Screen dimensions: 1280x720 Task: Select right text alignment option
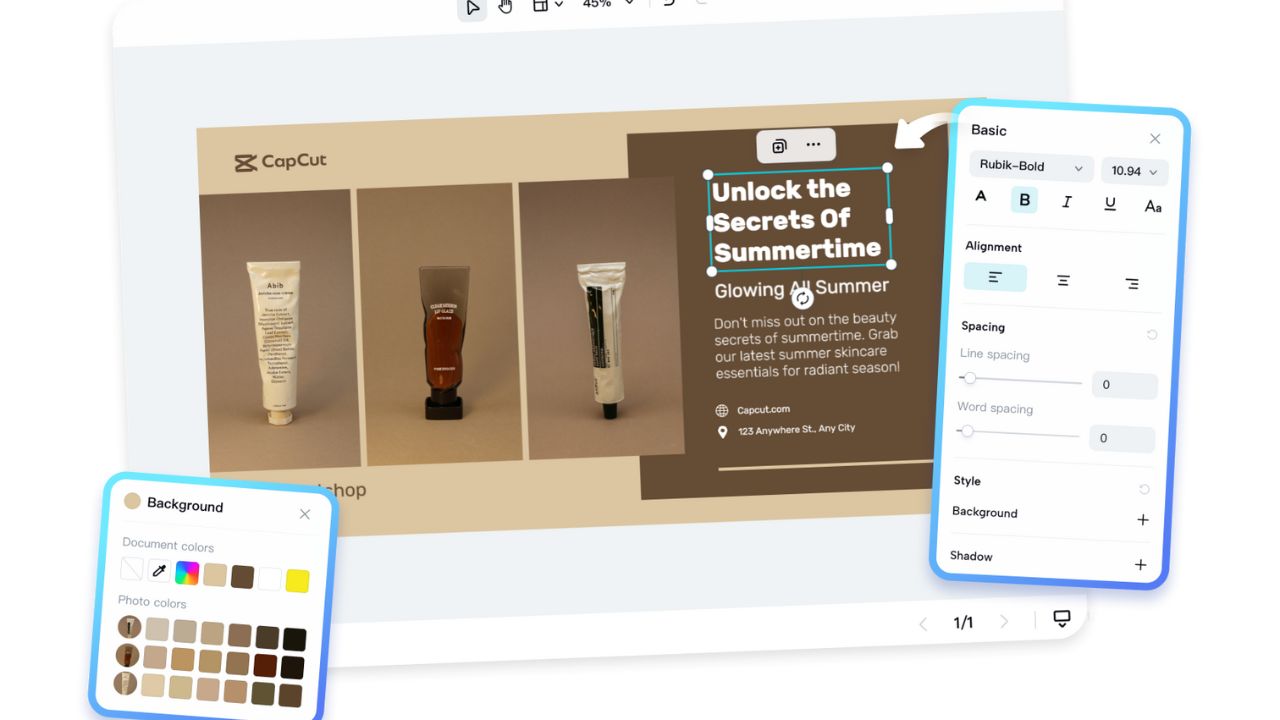pos(1131,283)
